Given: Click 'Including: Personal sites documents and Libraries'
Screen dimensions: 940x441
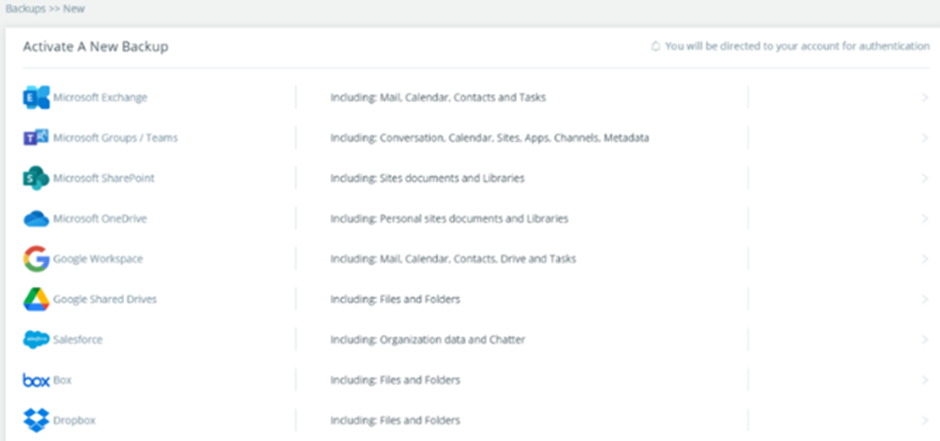Looking at the screenshot, I should pyautogui.click(x=450, y=219).
